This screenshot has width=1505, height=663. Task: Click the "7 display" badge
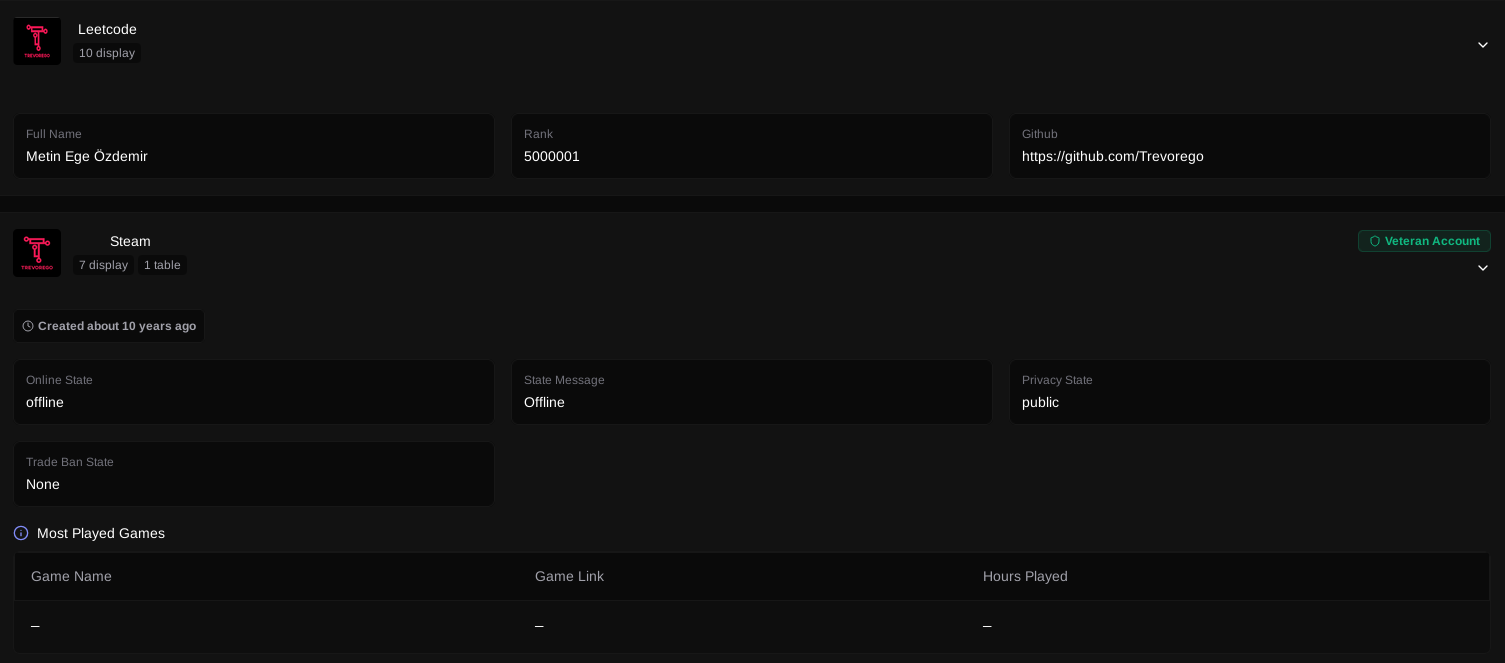click(x=104, y=265)
